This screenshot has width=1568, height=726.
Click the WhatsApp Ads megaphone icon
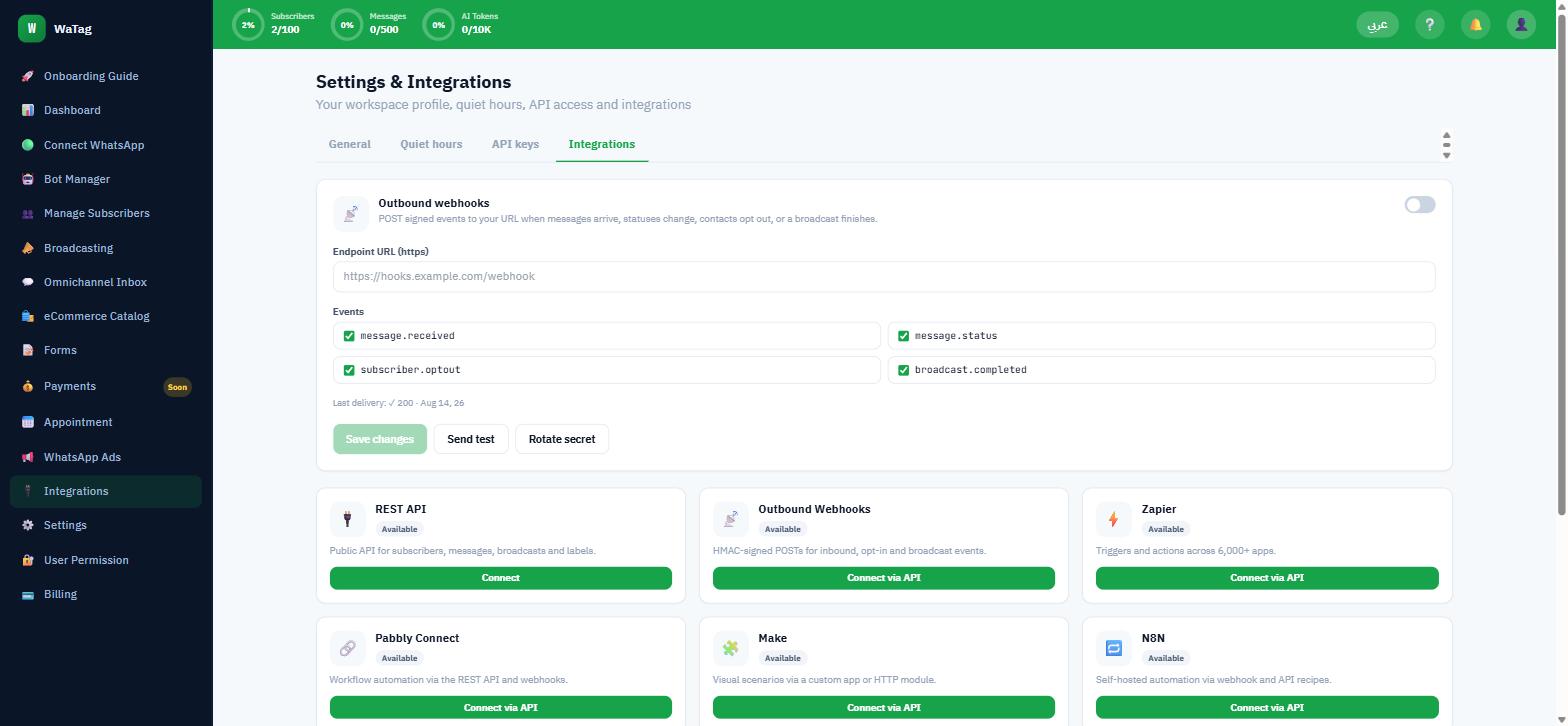click(28, 457)
